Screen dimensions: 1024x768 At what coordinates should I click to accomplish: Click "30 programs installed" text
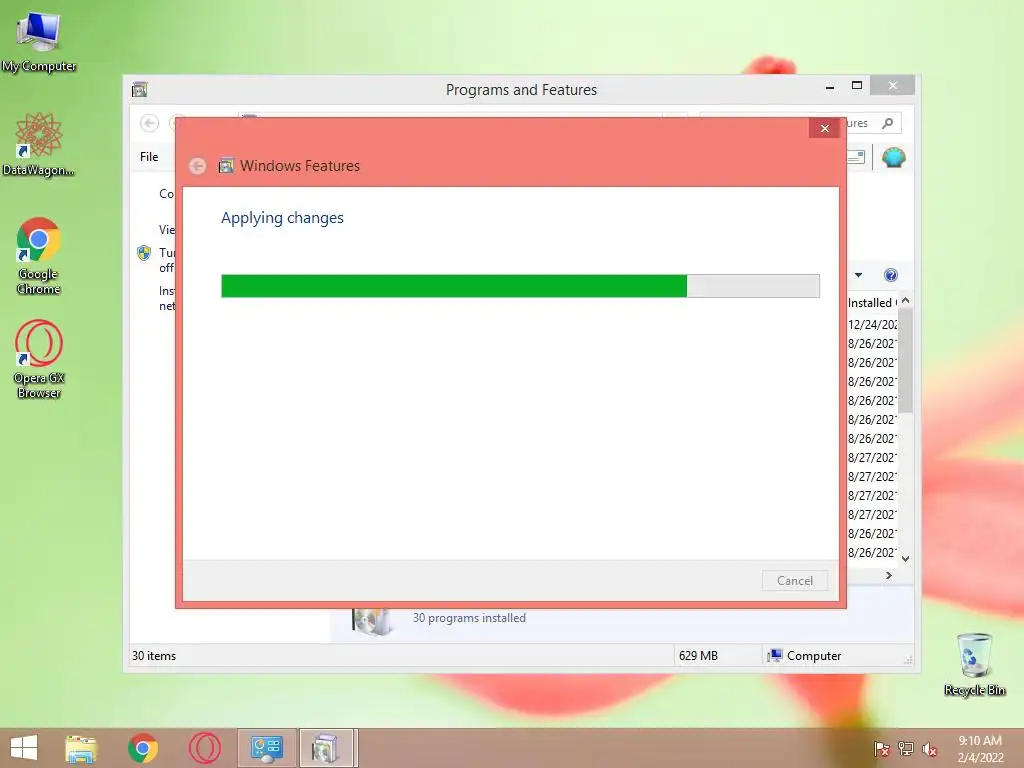(x=469, y=618)
